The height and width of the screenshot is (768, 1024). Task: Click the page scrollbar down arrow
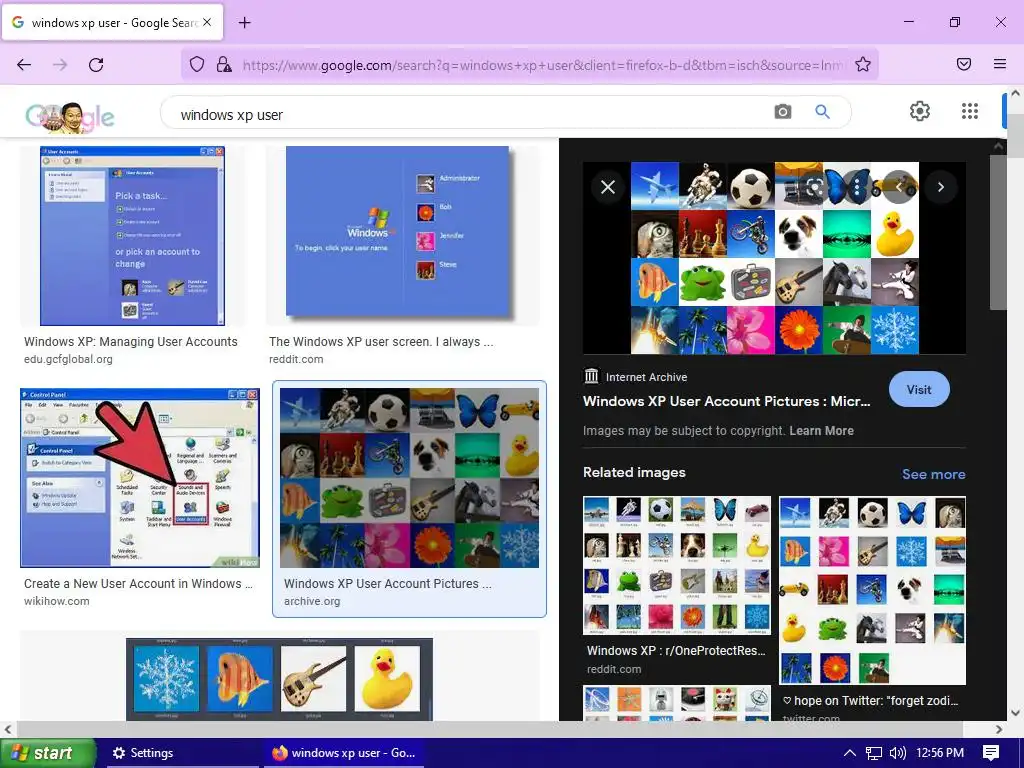point(1016,714)
